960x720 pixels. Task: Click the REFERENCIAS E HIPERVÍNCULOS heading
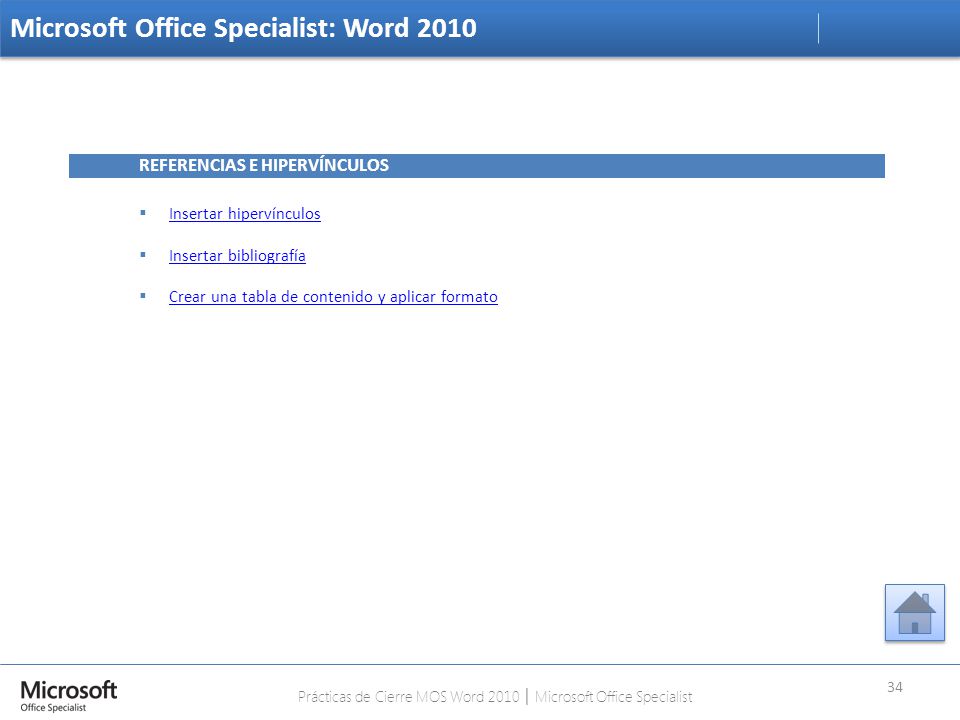coord(263,165)
